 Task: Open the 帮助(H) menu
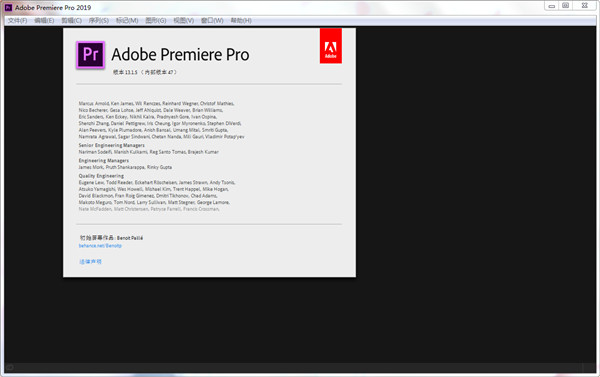pos(241,21)
